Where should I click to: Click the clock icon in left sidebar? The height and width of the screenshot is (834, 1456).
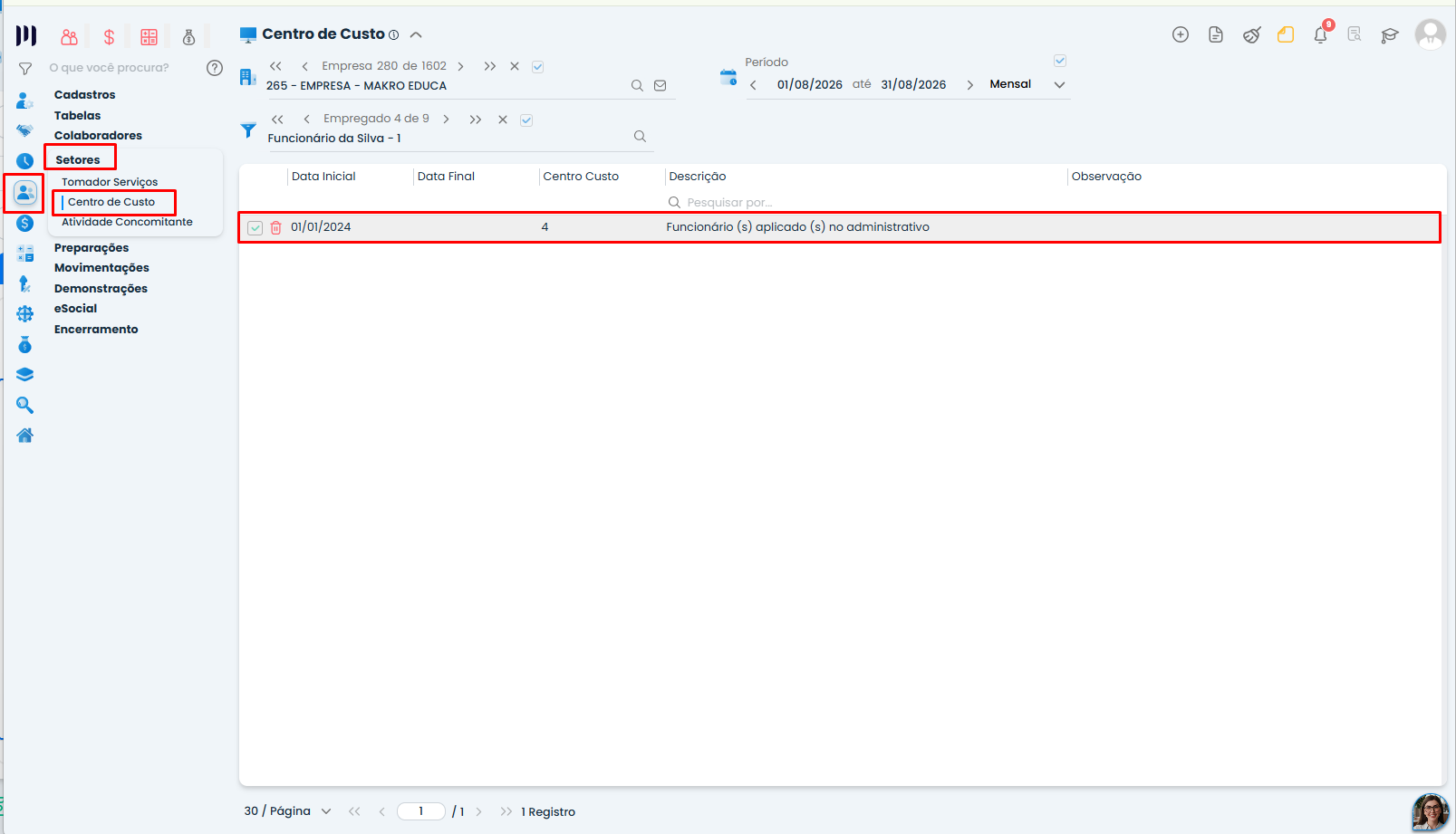pyautogui.click(x=25, y=161)
